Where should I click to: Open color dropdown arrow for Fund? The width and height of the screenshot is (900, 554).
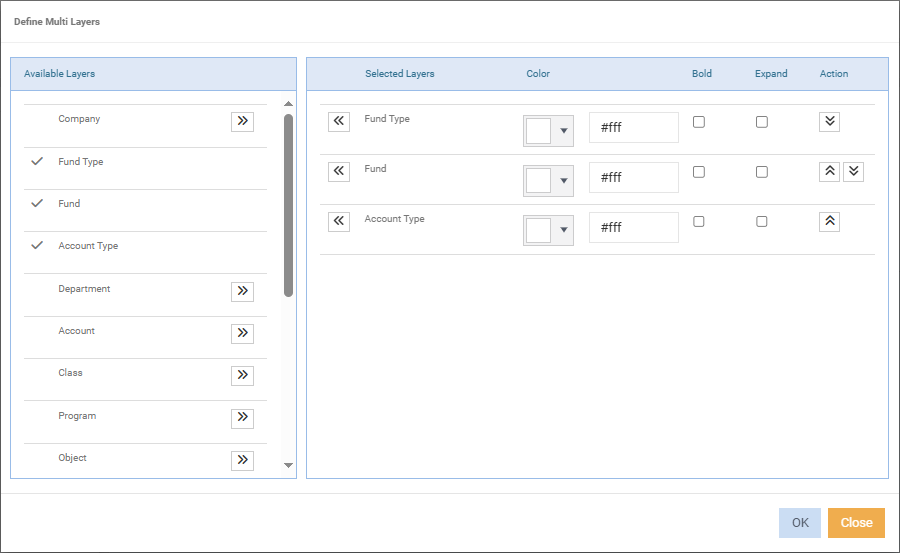[563, 181]
